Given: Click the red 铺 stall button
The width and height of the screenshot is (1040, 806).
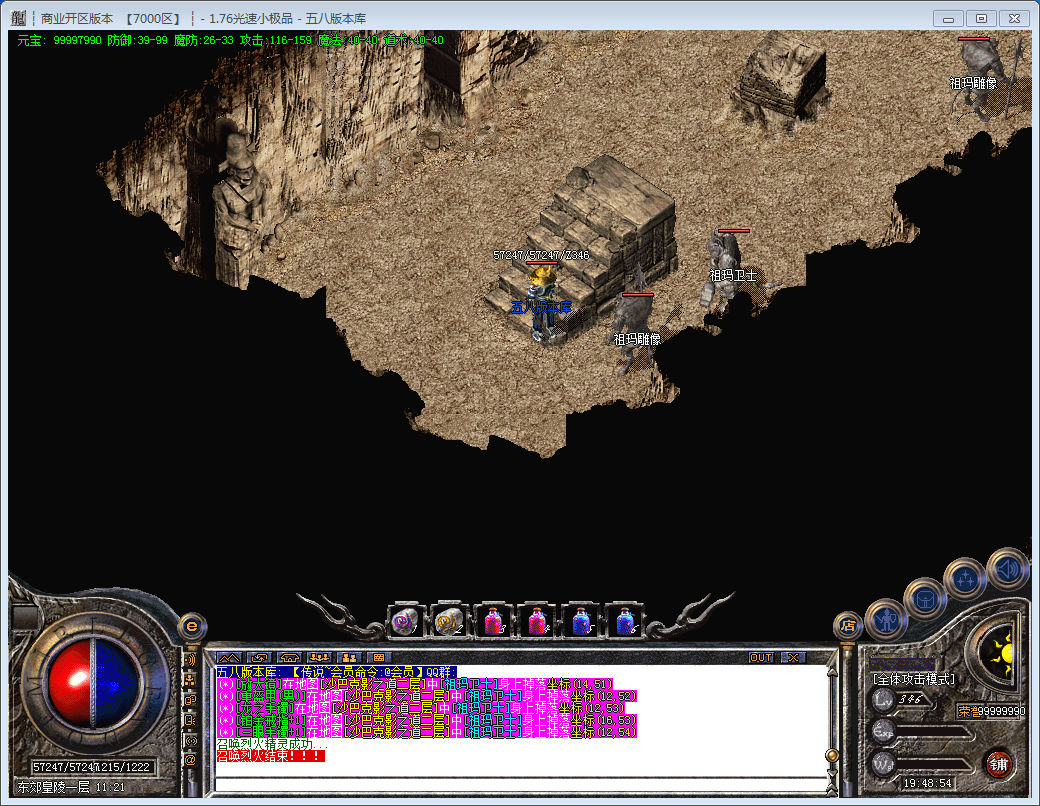Looking at the screenshot, I should click(x=998, y=764).
